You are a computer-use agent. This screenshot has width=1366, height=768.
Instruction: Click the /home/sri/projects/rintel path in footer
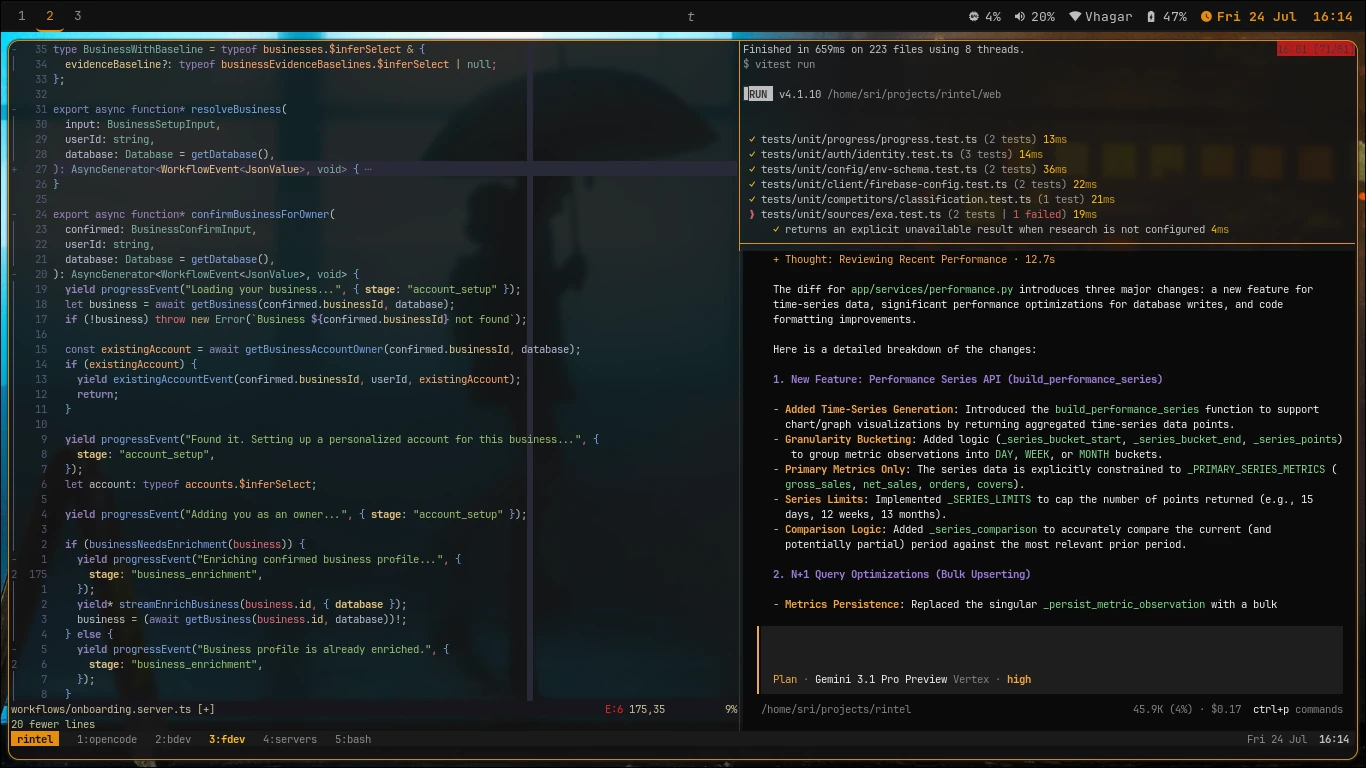point(836,710)
